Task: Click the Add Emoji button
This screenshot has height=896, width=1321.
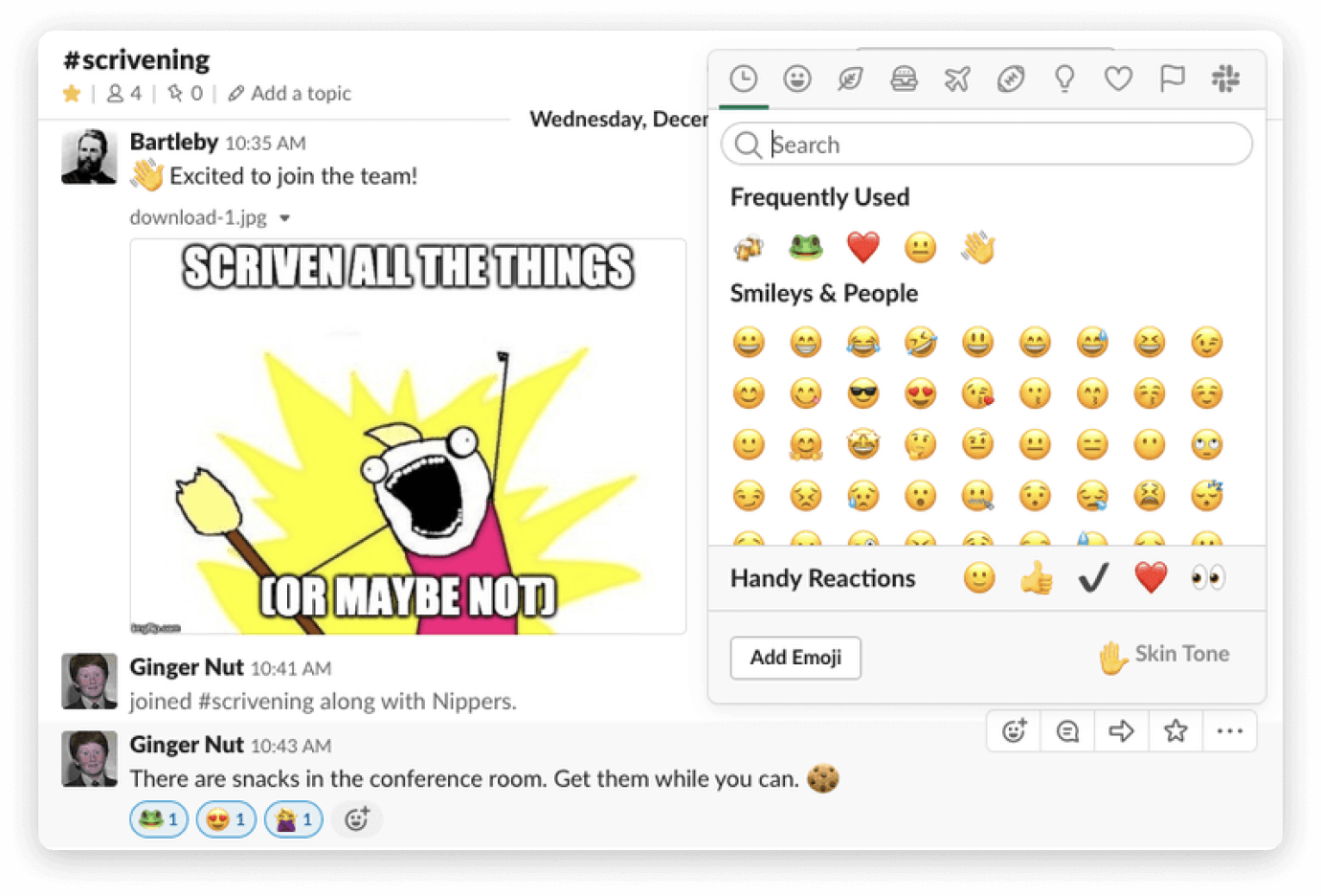Action: 795,658
